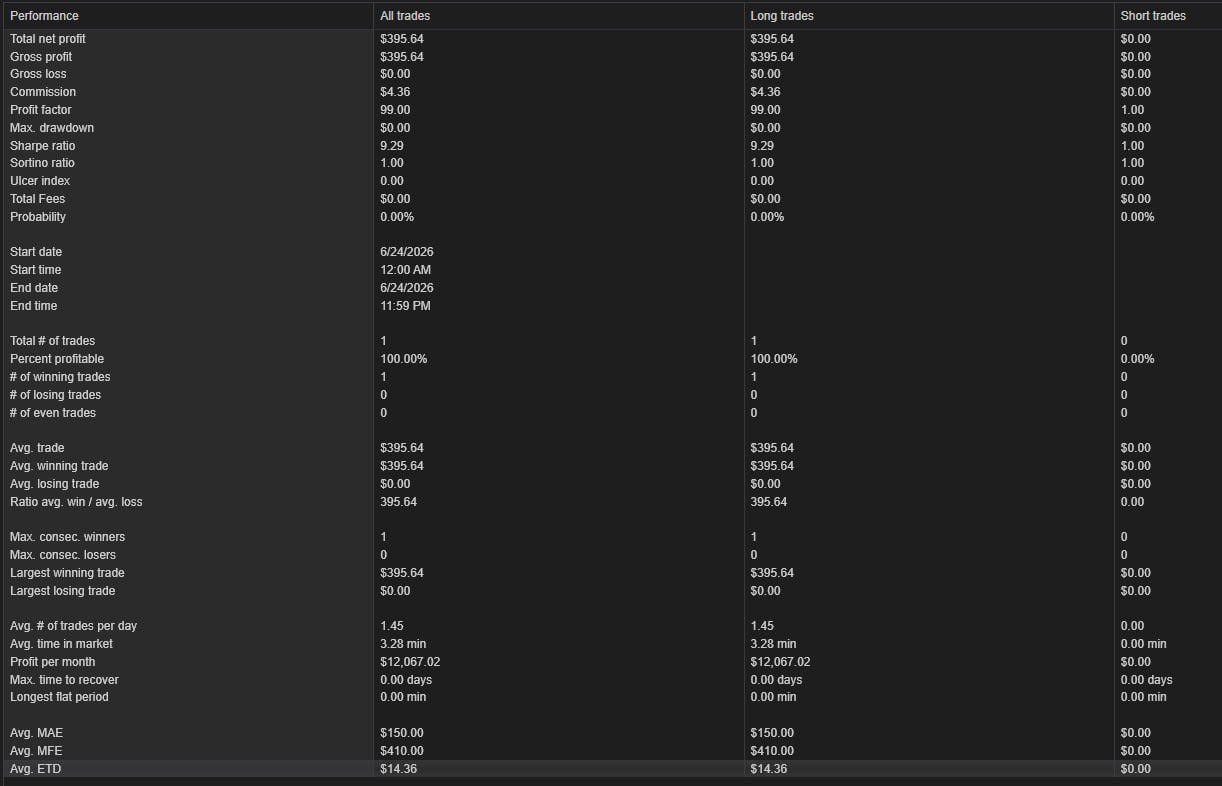The image size is (1222, 786).
Task: Select the Avg. trade row label
Action: pyautogui.click(x=37, y=448)
